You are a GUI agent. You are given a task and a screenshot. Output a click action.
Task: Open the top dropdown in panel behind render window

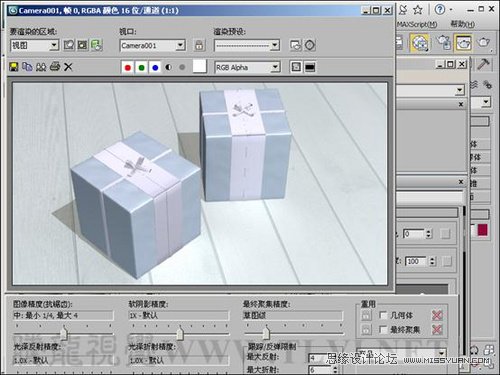coord(431,90)
